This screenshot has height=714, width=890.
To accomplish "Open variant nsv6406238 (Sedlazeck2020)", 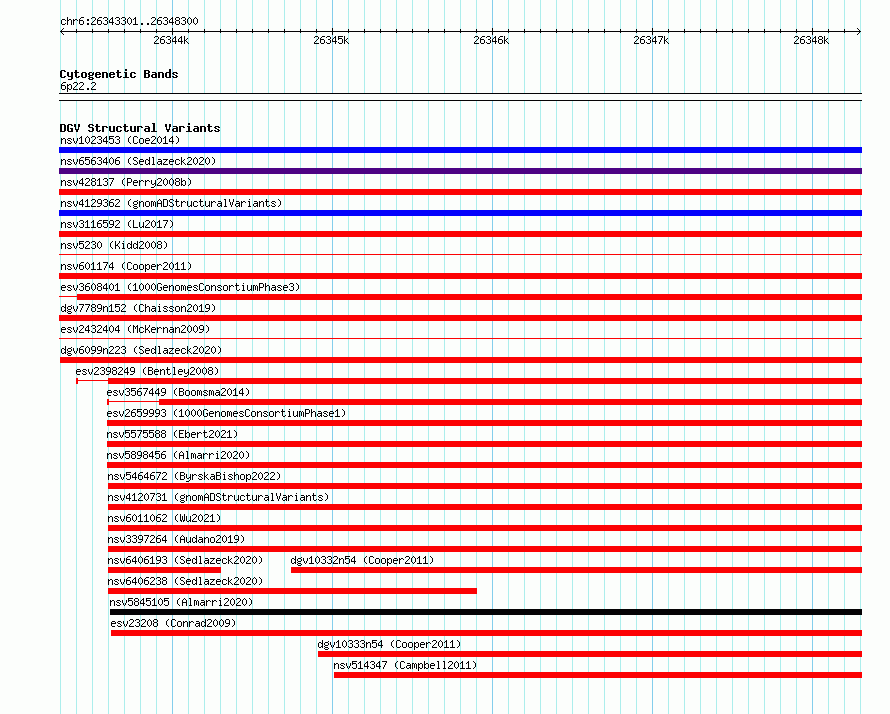I will [x=185, y=581].
